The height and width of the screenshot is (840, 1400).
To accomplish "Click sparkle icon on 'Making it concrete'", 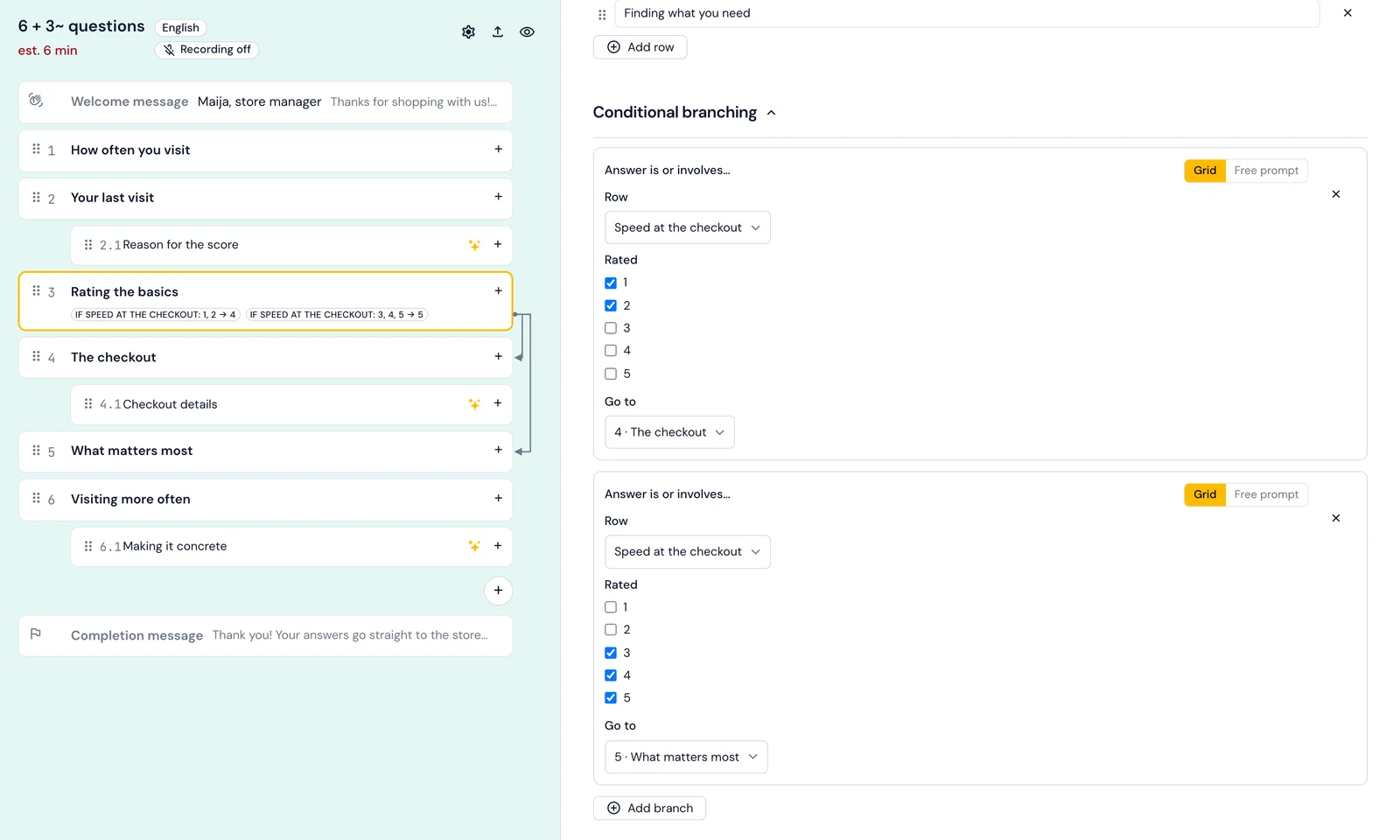I will tap(474, 546).
